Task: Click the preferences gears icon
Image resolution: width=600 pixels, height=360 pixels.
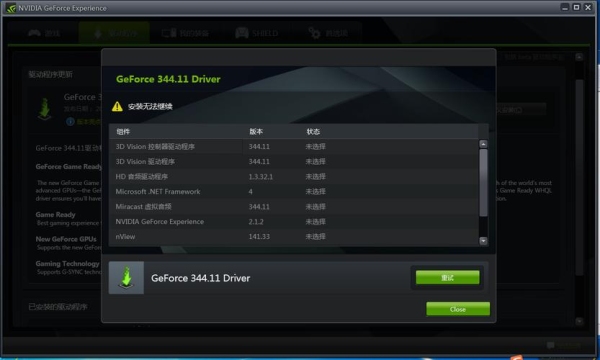Action: [x=314, y=33]
